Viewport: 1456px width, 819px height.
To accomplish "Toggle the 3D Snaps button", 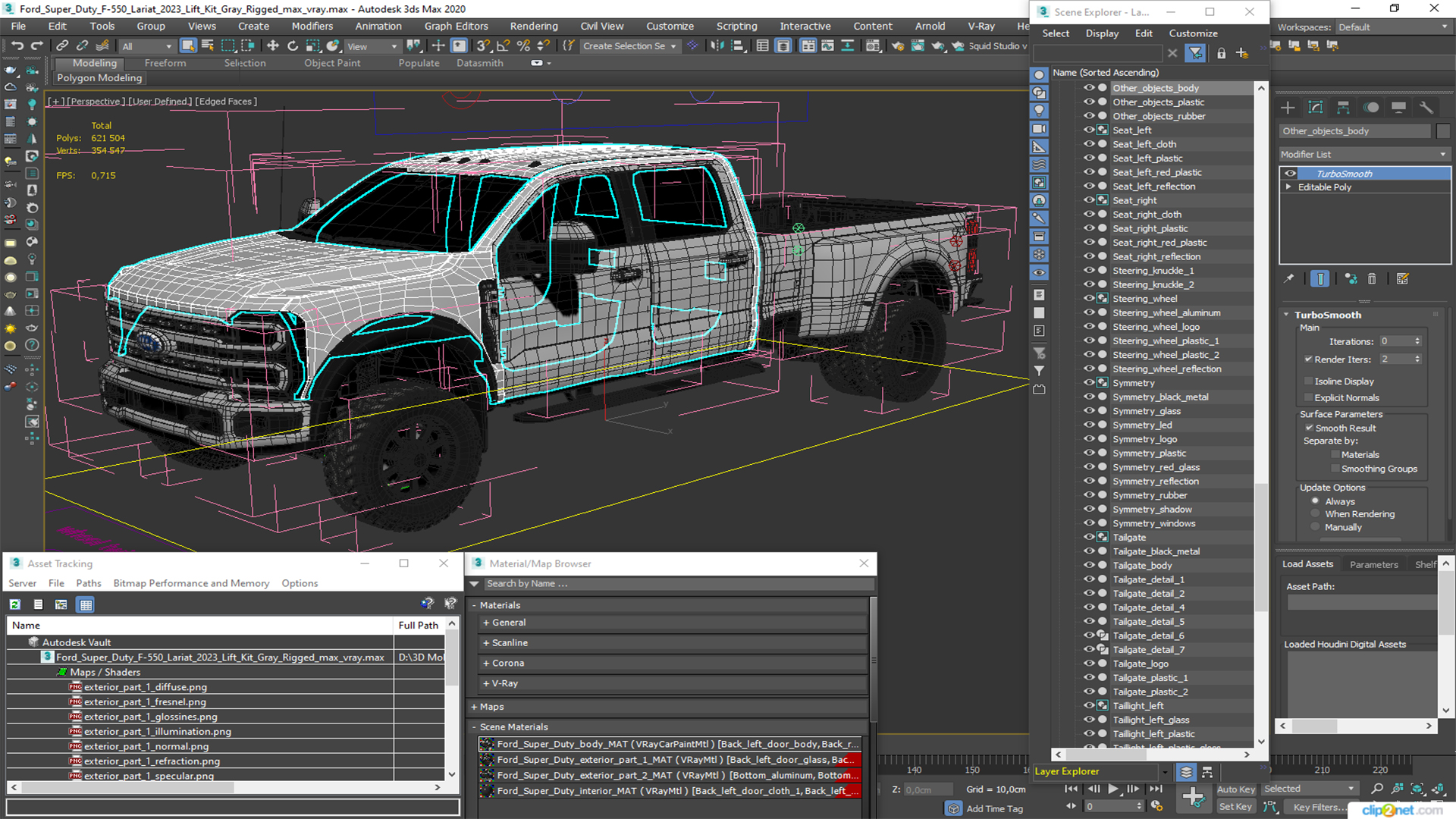I will [483, 46].
